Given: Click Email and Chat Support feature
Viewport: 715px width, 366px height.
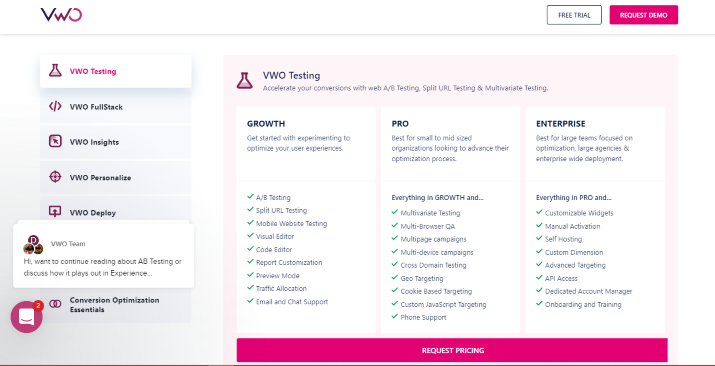Looking at the screenshot, I should coord(292,302).
